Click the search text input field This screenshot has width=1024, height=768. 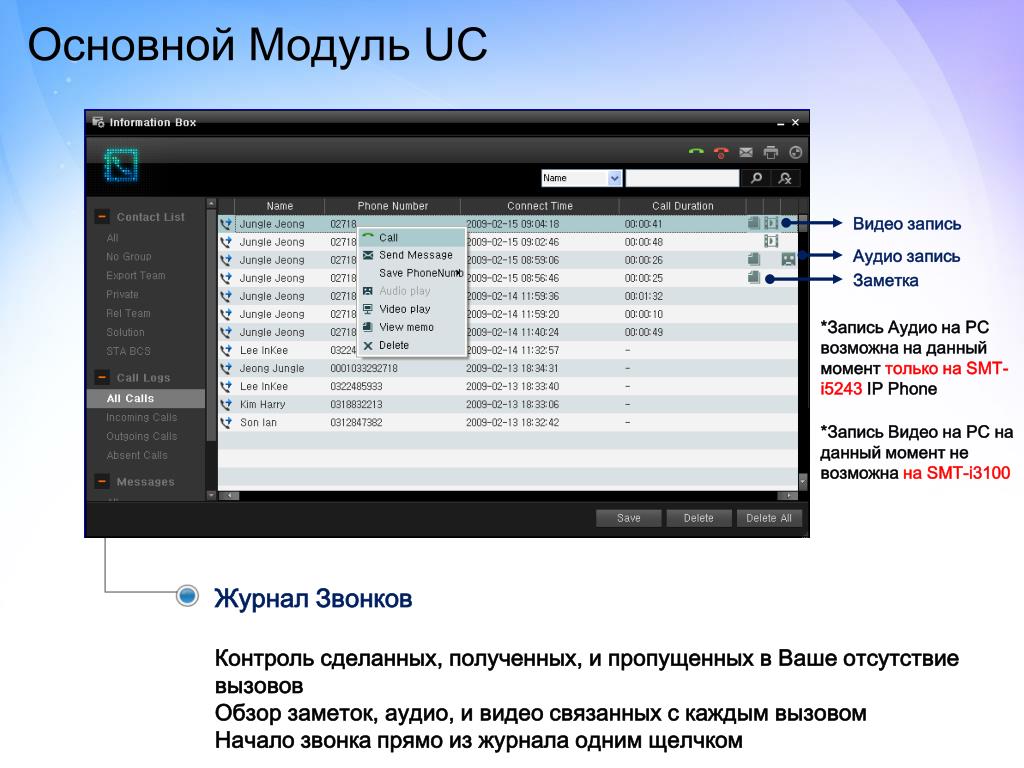(682, 178)
